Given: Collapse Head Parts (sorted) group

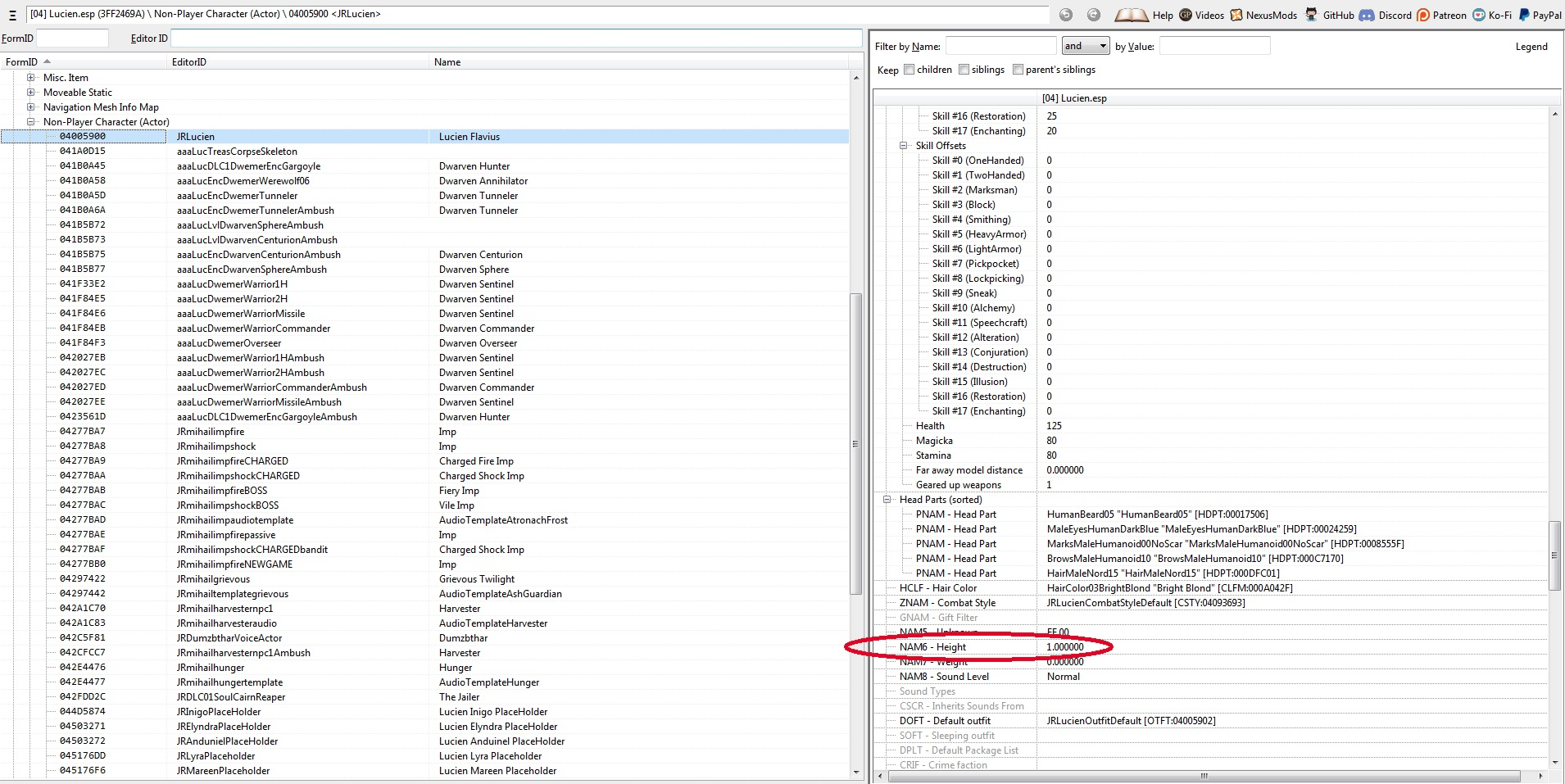Looking at the screenshot, I should click(887, 500).
